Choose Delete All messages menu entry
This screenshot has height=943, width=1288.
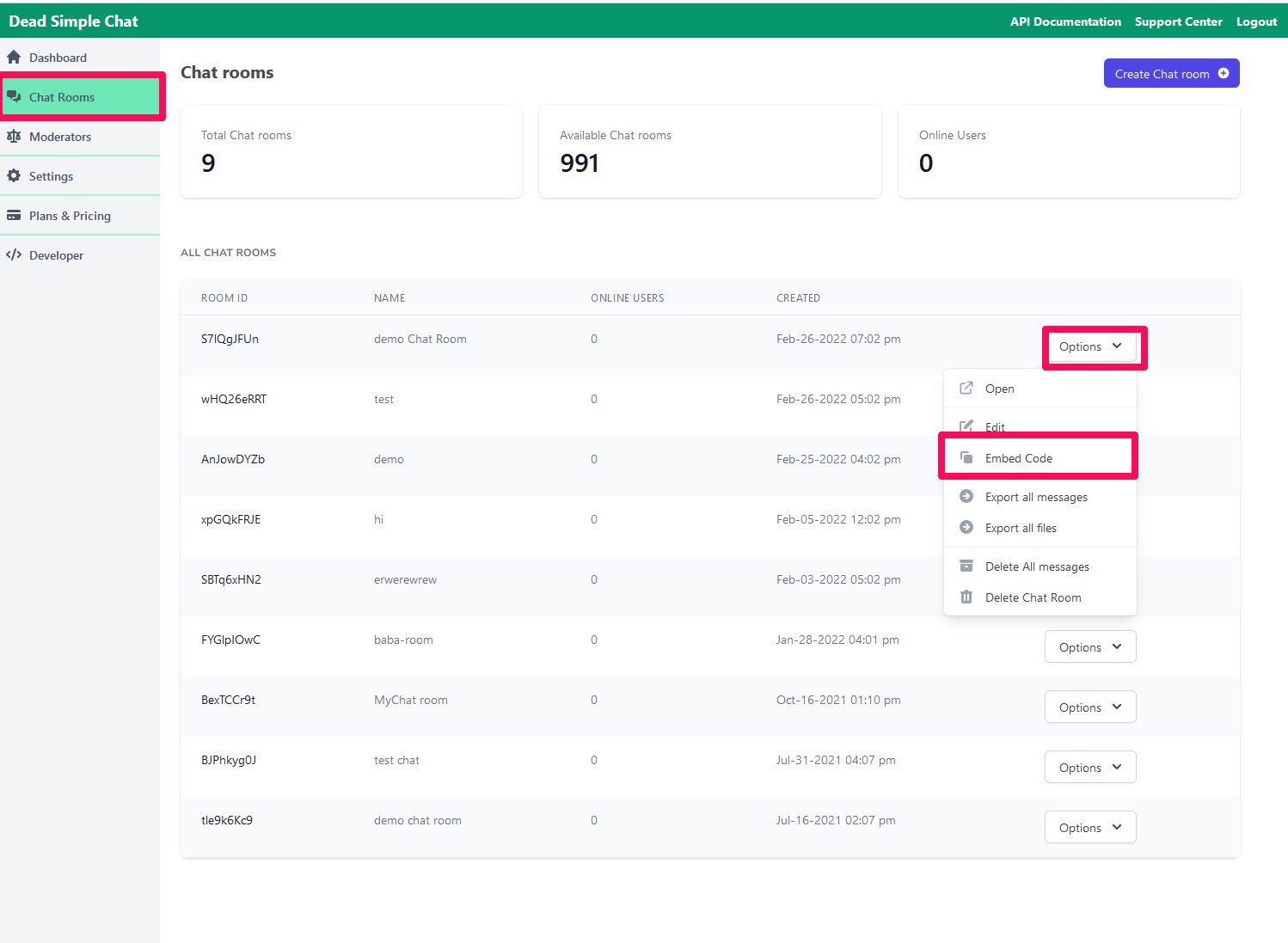(x=1040, y=566)
